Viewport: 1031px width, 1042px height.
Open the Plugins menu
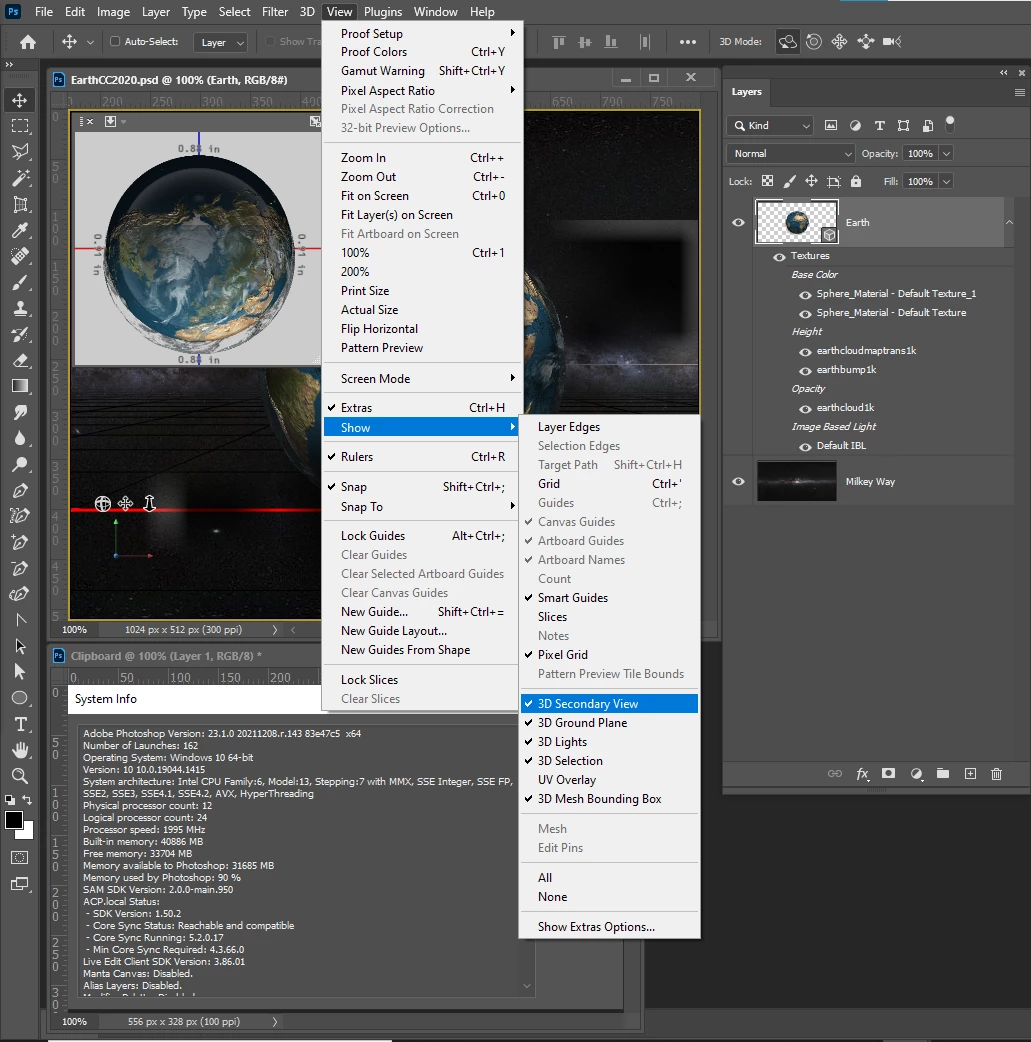pos(383,12)
